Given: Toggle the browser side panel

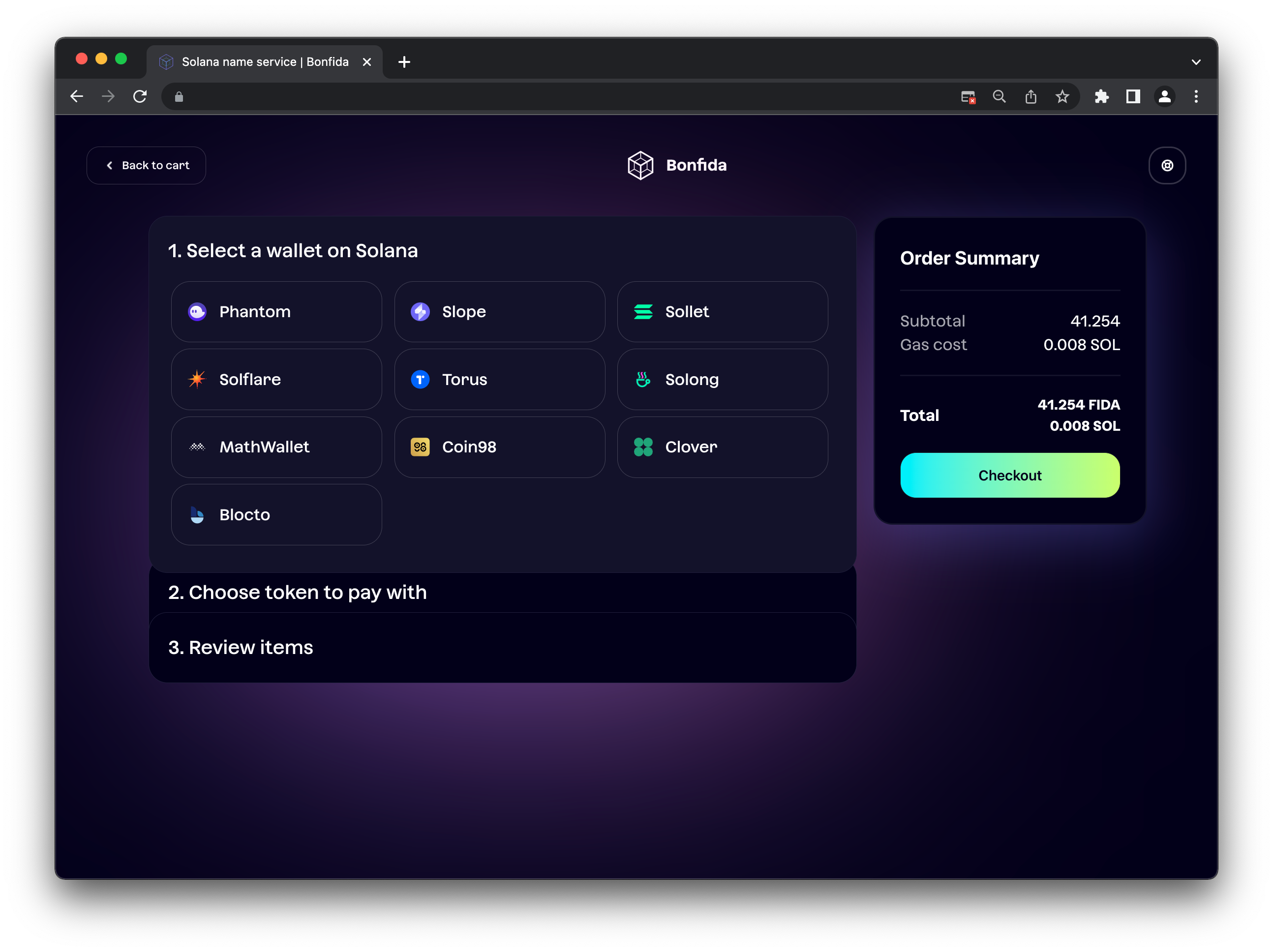Looking at the screenshot, I should click(x=1133, y=97).
